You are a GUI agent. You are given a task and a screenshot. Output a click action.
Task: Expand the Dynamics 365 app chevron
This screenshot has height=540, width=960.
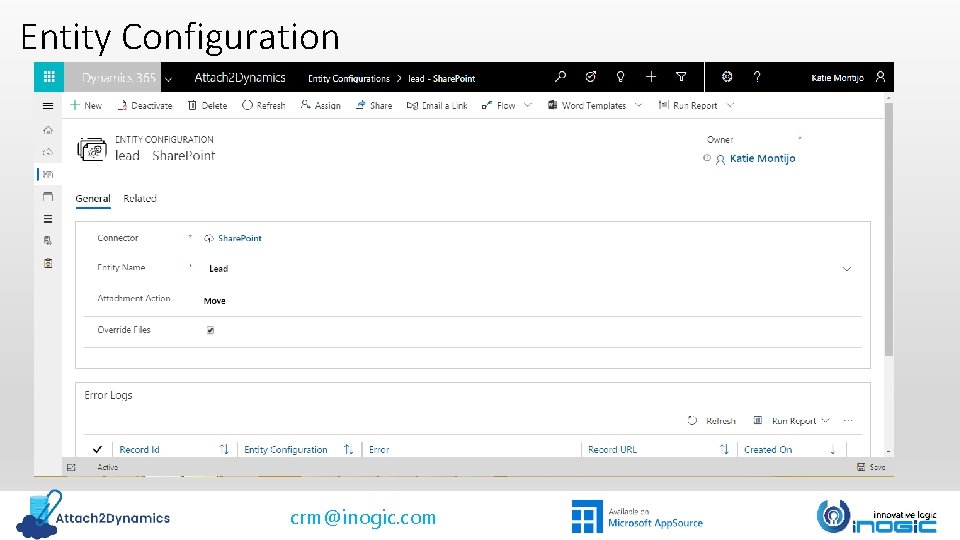pyautogui.click(x=168, y=79)
